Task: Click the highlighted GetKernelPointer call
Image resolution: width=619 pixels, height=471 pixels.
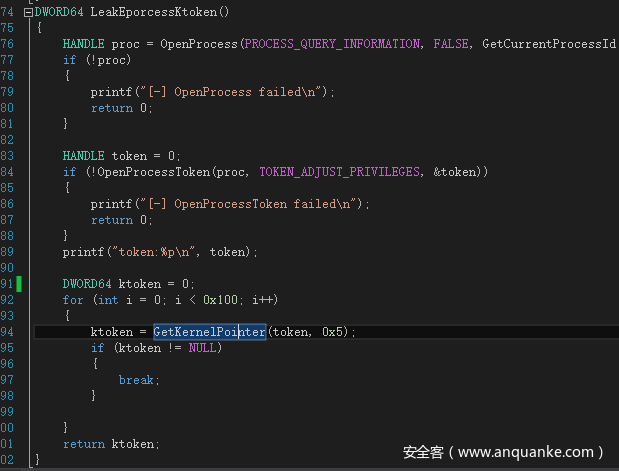Action: pos(209,332)
